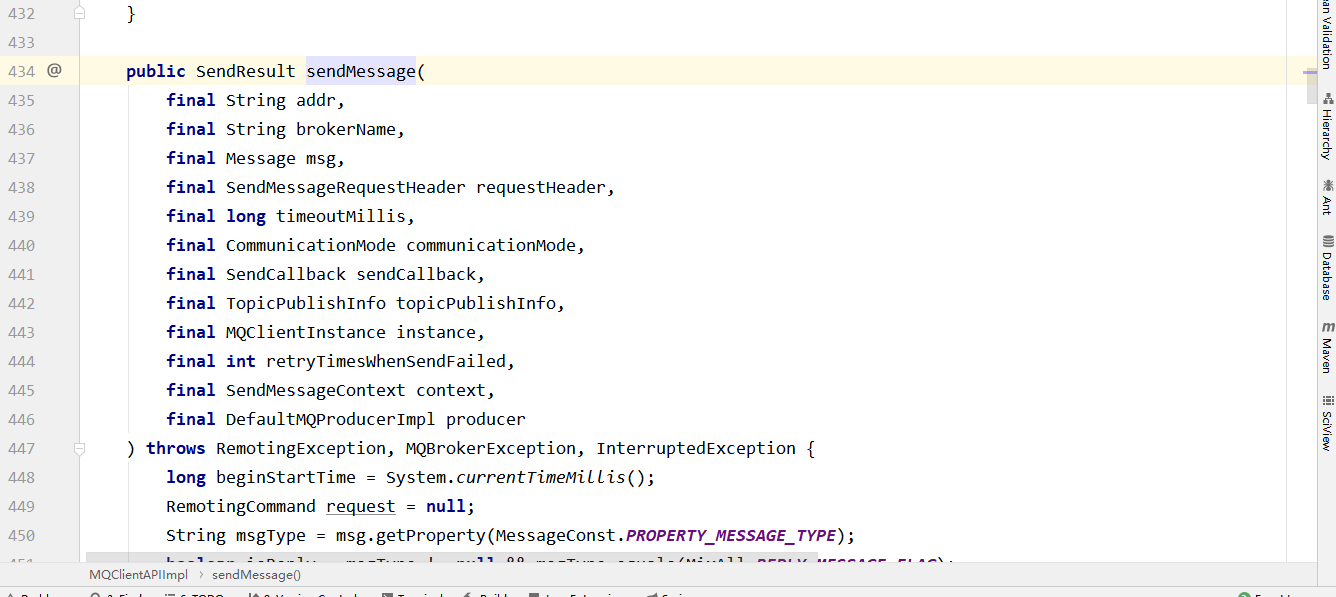
Task: Click 'RemotingException' in the throws clause
Action: coord(301,448)
